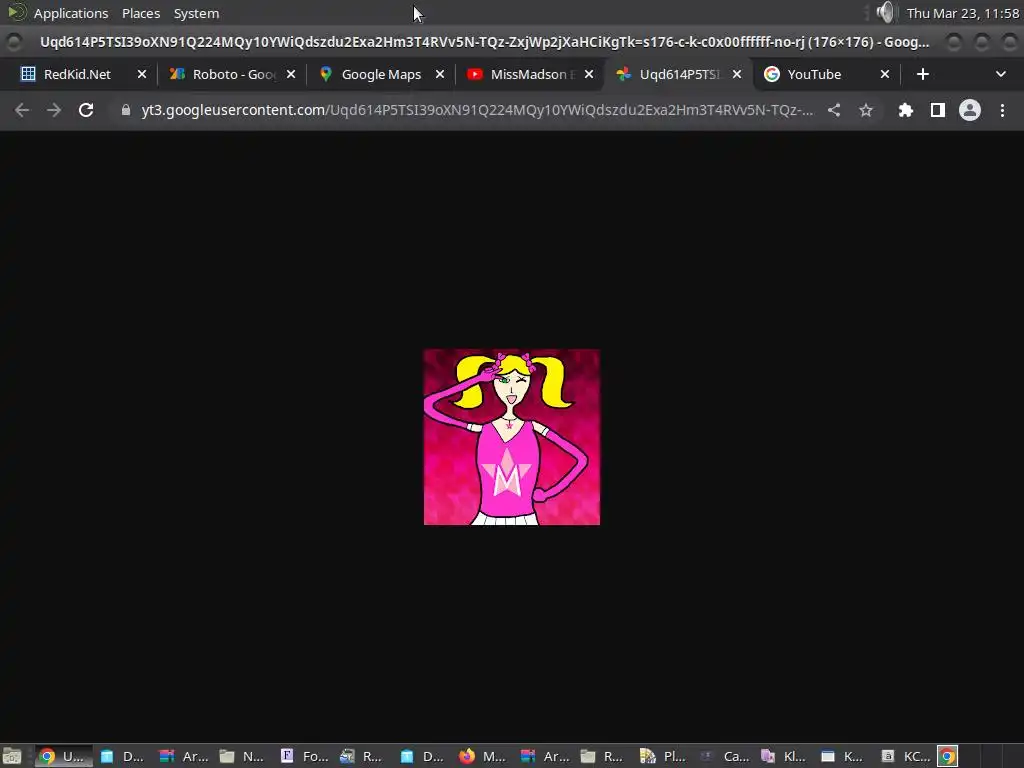The image size is (1024, 768).
Task: Open a new tab with plus button
Action: [x=922, y=74]
